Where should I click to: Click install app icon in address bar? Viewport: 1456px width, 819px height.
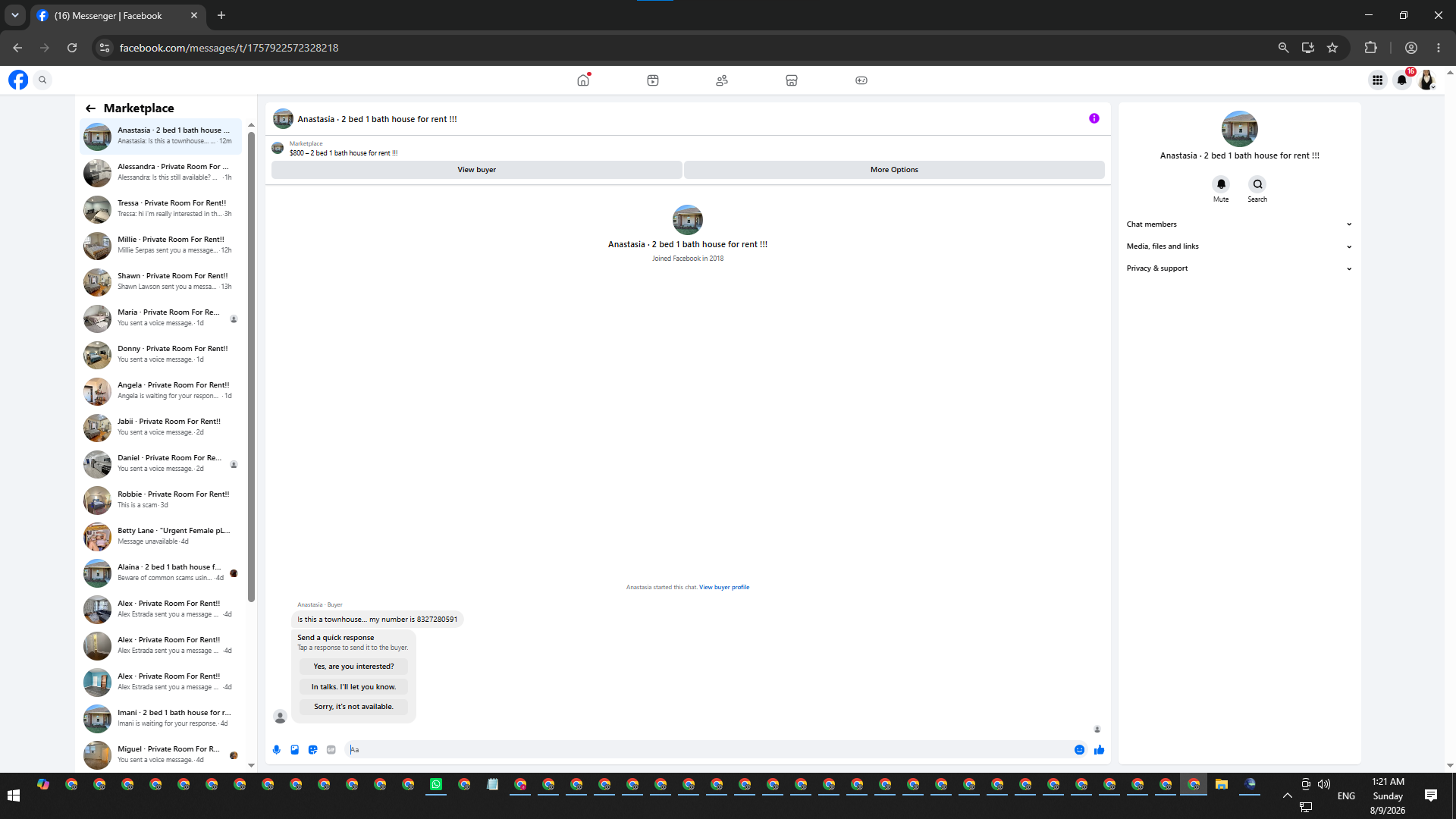tap(1308, 48)
